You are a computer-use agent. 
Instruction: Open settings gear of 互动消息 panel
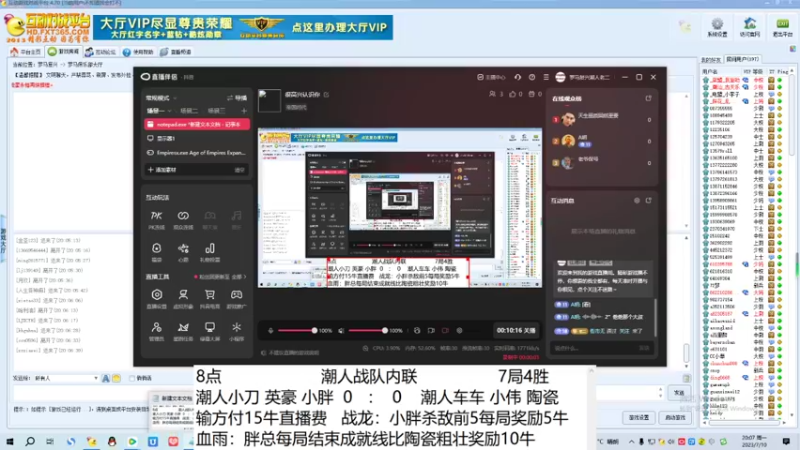tap(637, 201)
